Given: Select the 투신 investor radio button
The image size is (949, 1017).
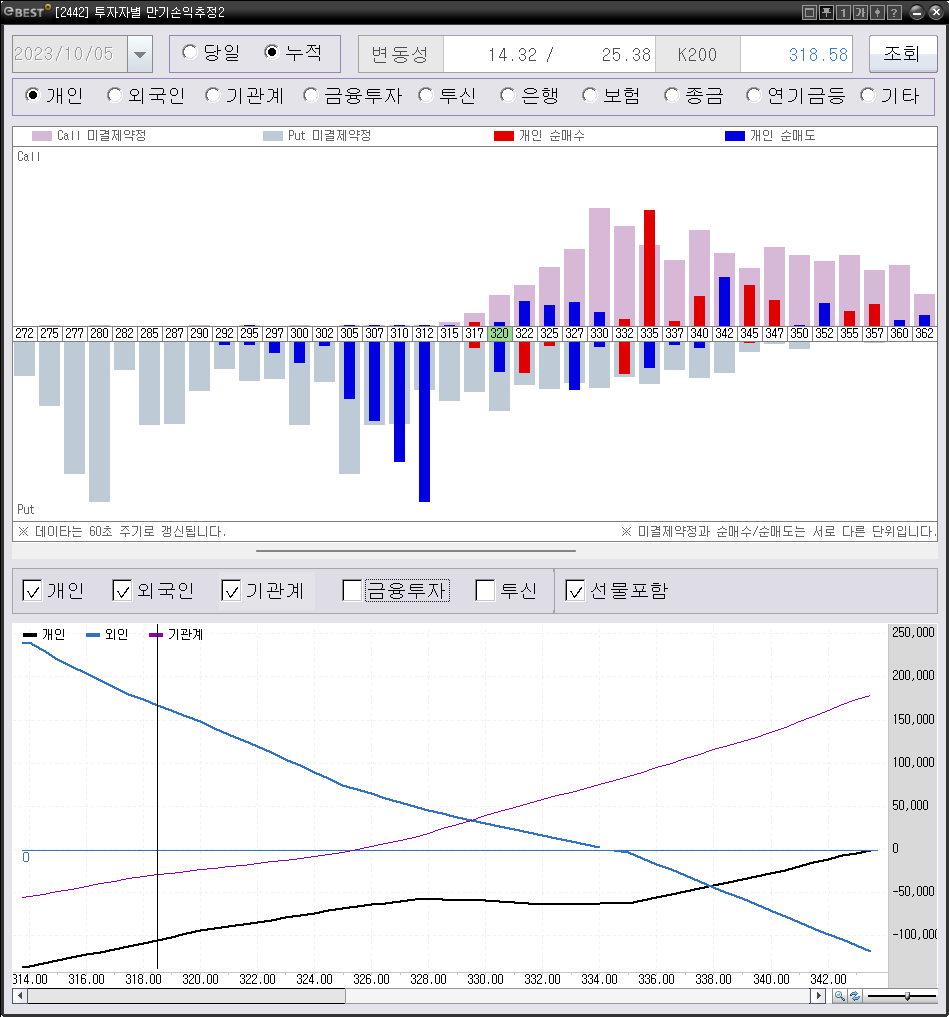Looking at the screenshot, I should 426,95.
